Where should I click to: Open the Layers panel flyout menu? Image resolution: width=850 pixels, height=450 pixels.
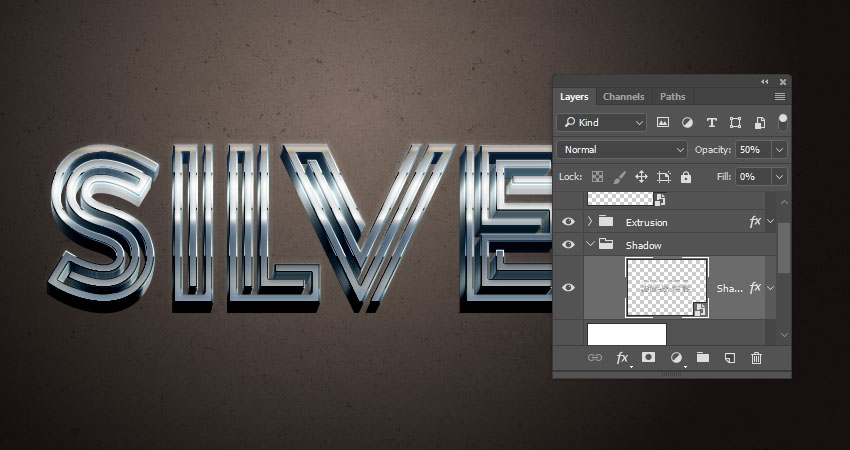pos(779,97)
